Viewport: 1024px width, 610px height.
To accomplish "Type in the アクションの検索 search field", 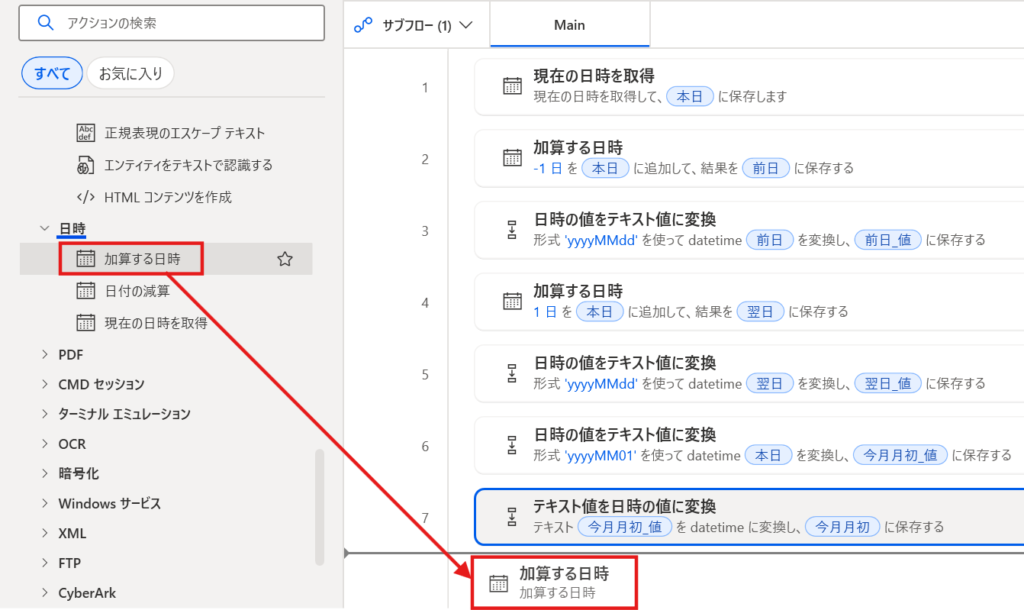I will pyautogui.click(x=172, y=23).
